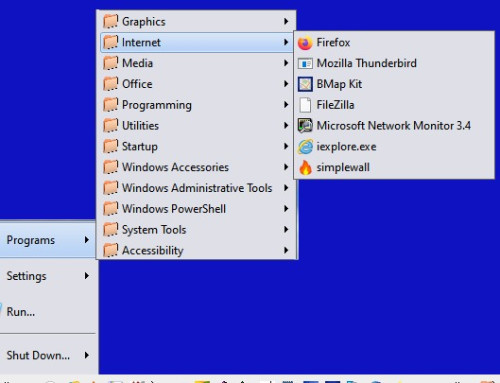Expand System Tools submenu arrow
Screen dimensions: 500x383
[x=286, y=229]
